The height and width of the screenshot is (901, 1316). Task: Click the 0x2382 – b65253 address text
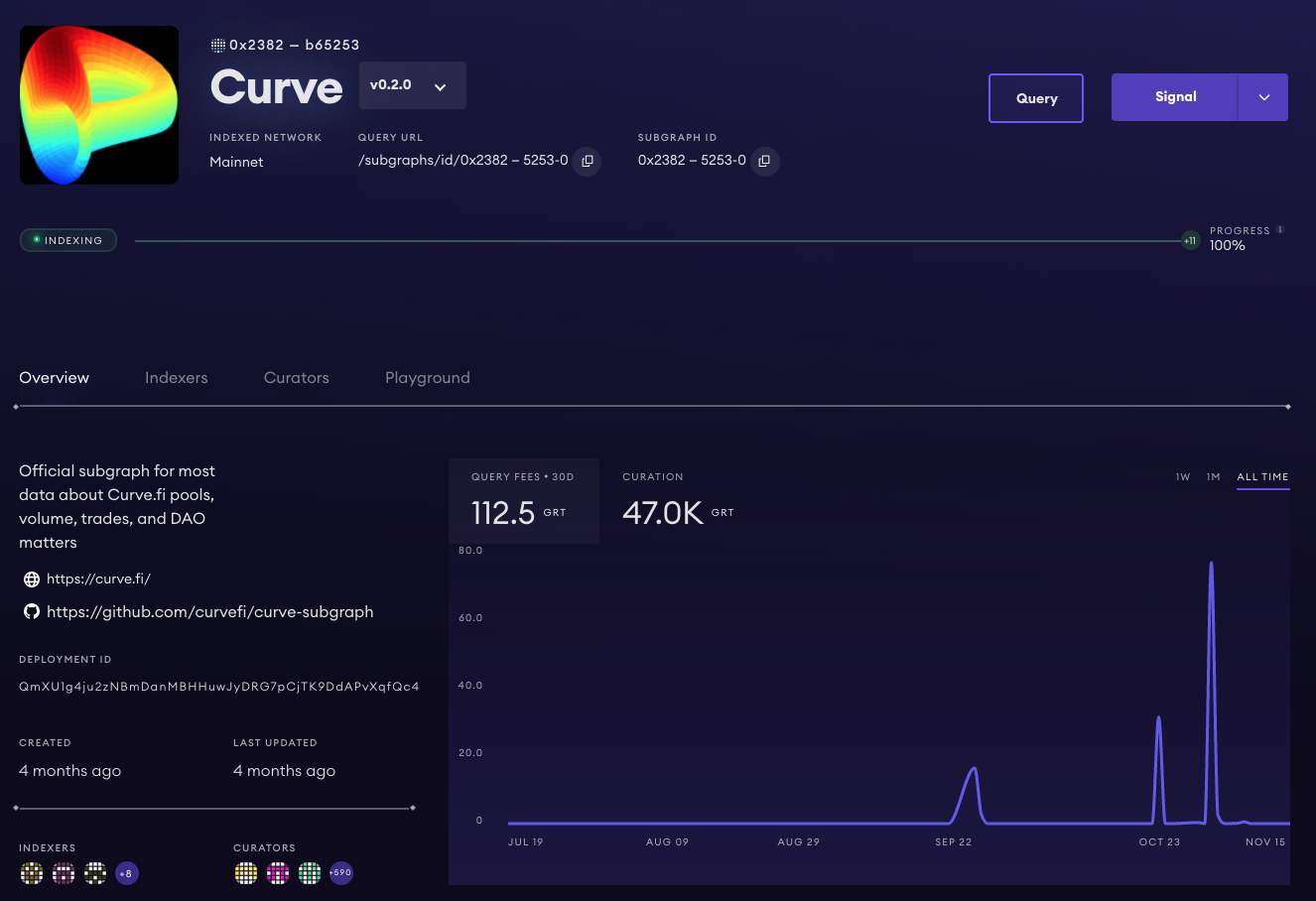295,46
